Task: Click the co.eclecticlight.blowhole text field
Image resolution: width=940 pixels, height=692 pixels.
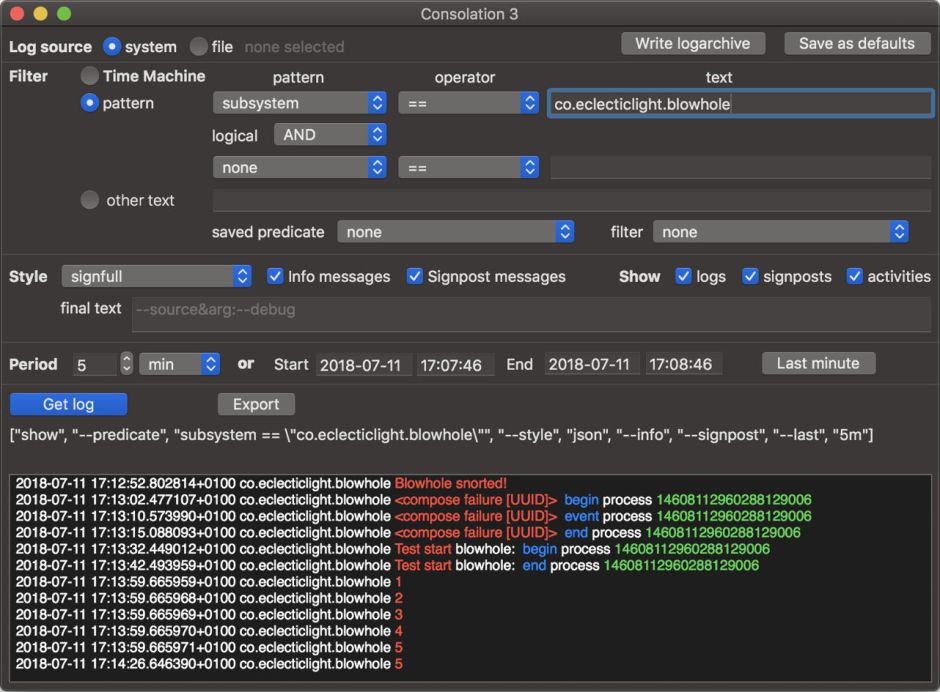Action: click(740, 103)
